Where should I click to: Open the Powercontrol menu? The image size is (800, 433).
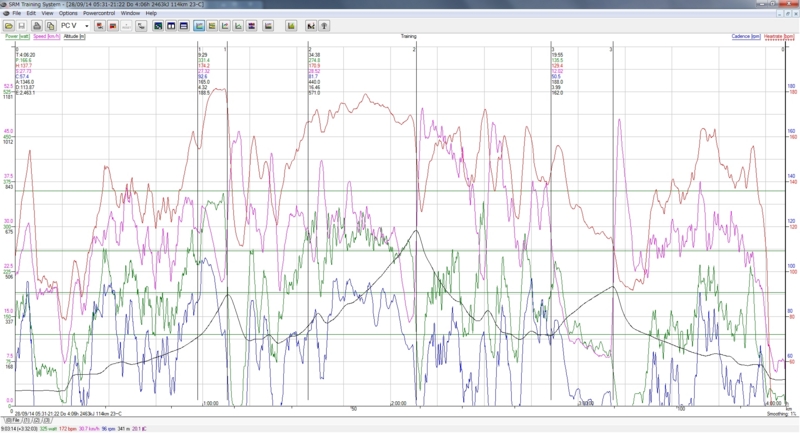click(99, 13)
